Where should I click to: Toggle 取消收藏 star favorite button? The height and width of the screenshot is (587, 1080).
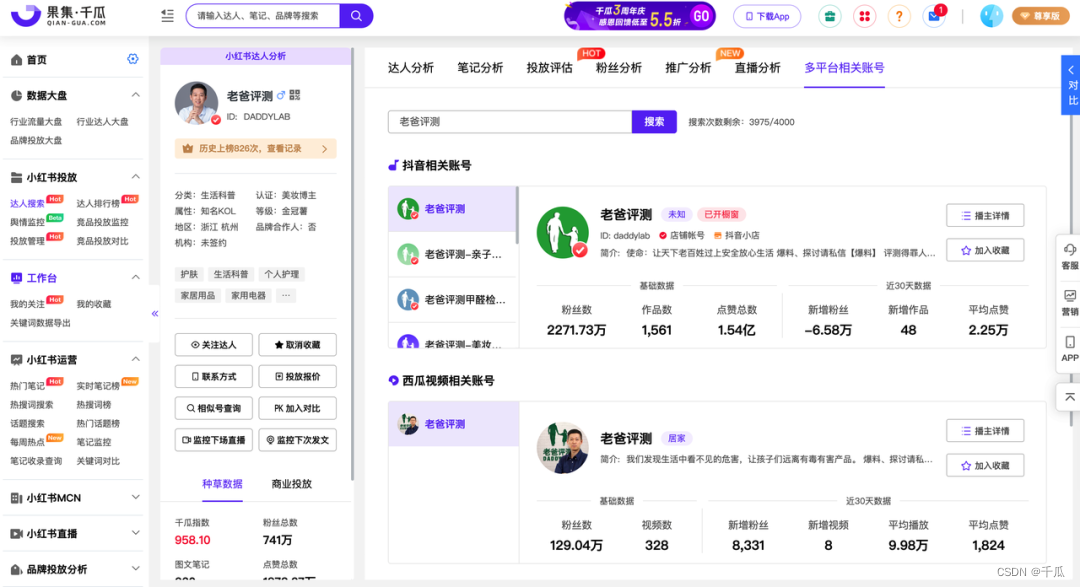tap(297, 345)
